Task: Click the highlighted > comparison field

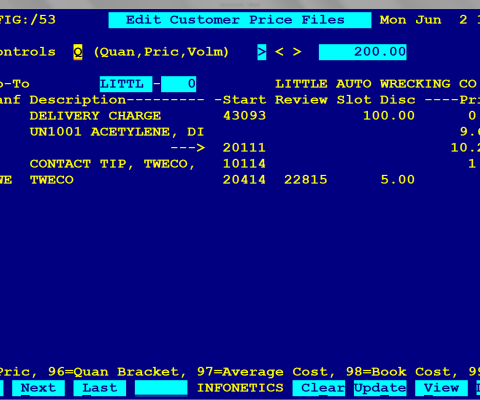Action: (262, 52)
